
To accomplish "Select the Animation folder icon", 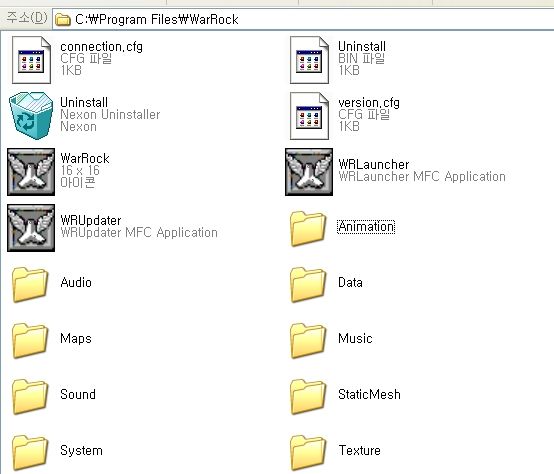I will coord(308,228).
